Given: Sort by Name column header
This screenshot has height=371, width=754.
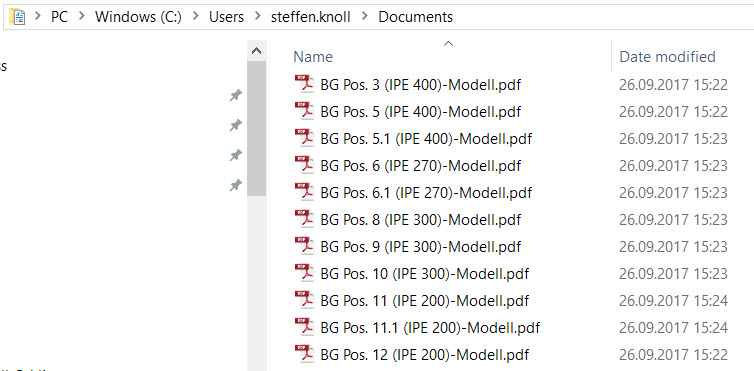Looking at the screenshot, I should [313, 57].
